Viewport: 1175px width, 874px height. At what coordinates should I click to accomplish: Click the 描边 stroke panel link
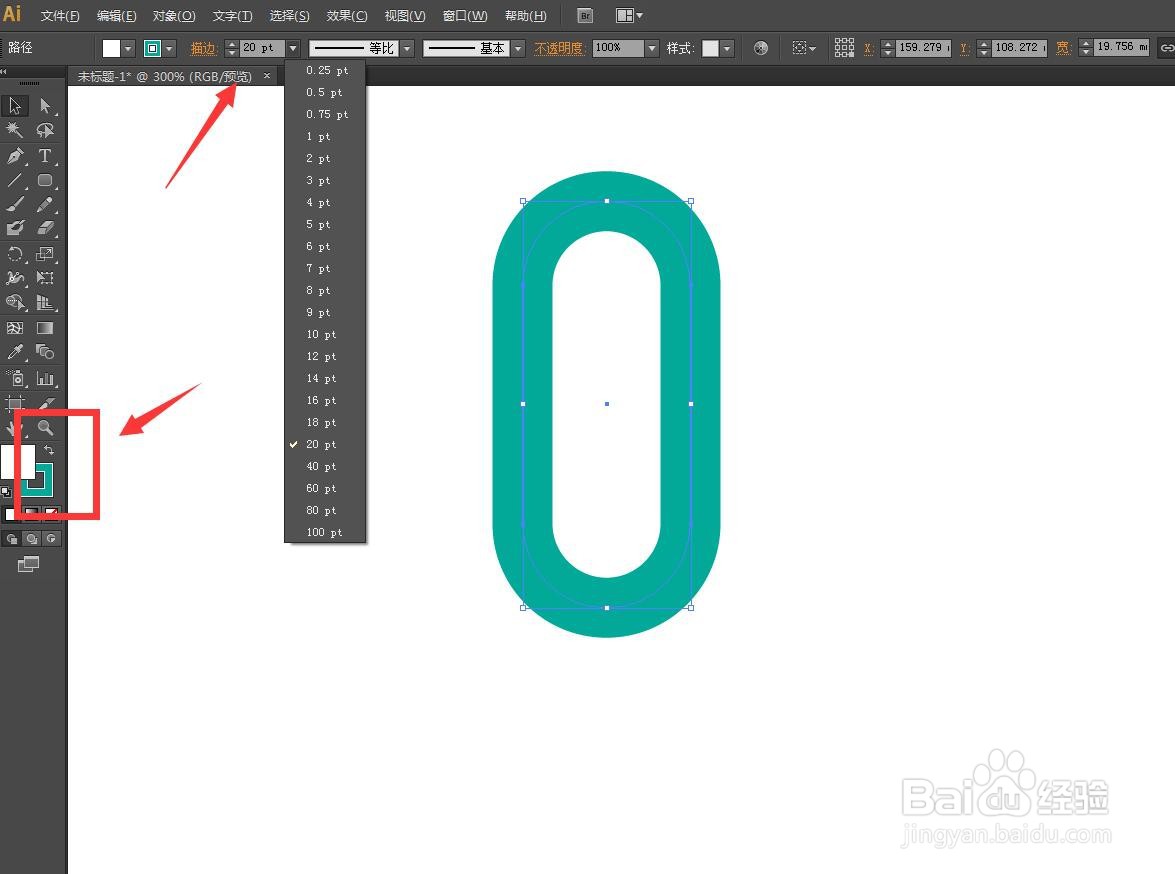(x=203, y=49)
